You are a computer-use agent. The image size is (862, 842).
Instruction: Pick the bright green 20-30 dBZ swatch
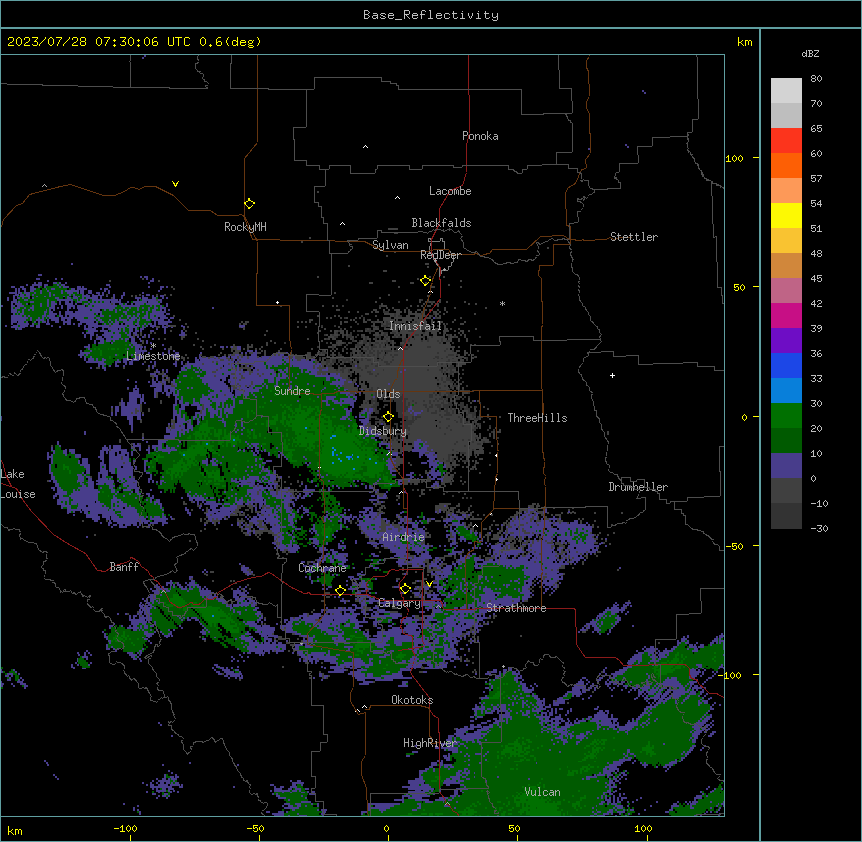click(786, 416)
